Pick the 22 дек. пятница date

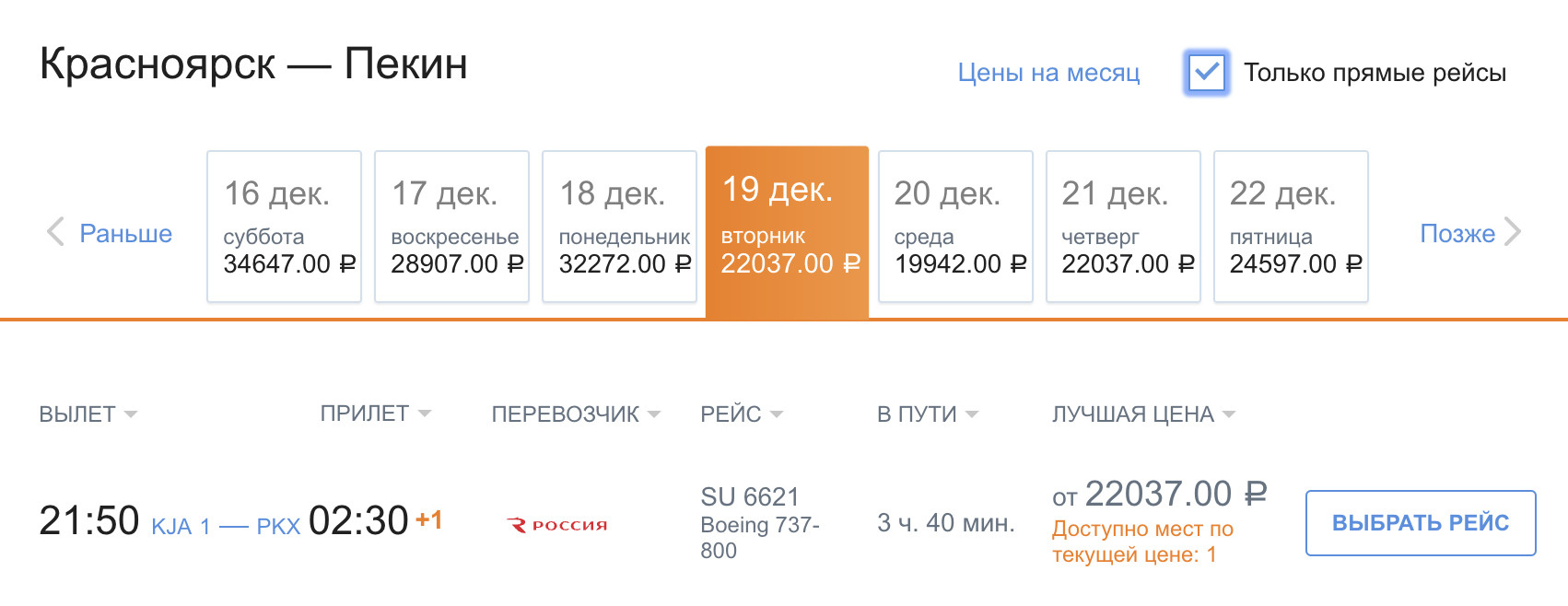1291,227
